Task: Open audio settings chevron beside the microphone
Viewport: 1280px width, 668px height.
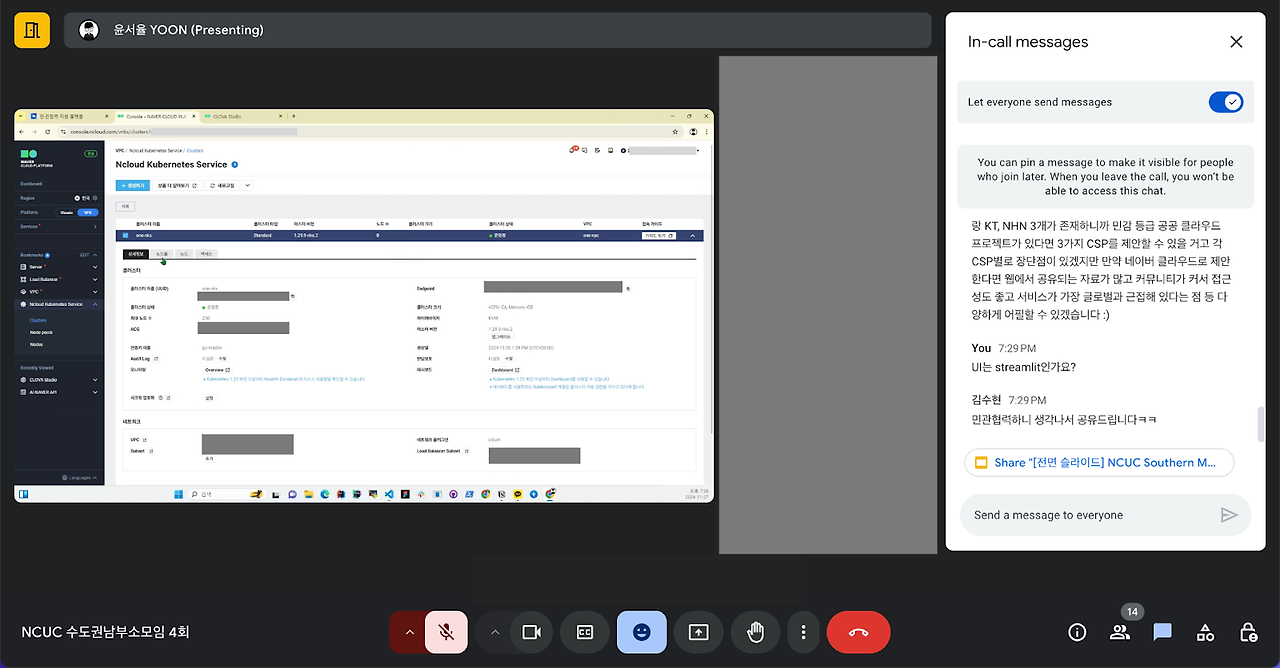Action: [408, 632]
